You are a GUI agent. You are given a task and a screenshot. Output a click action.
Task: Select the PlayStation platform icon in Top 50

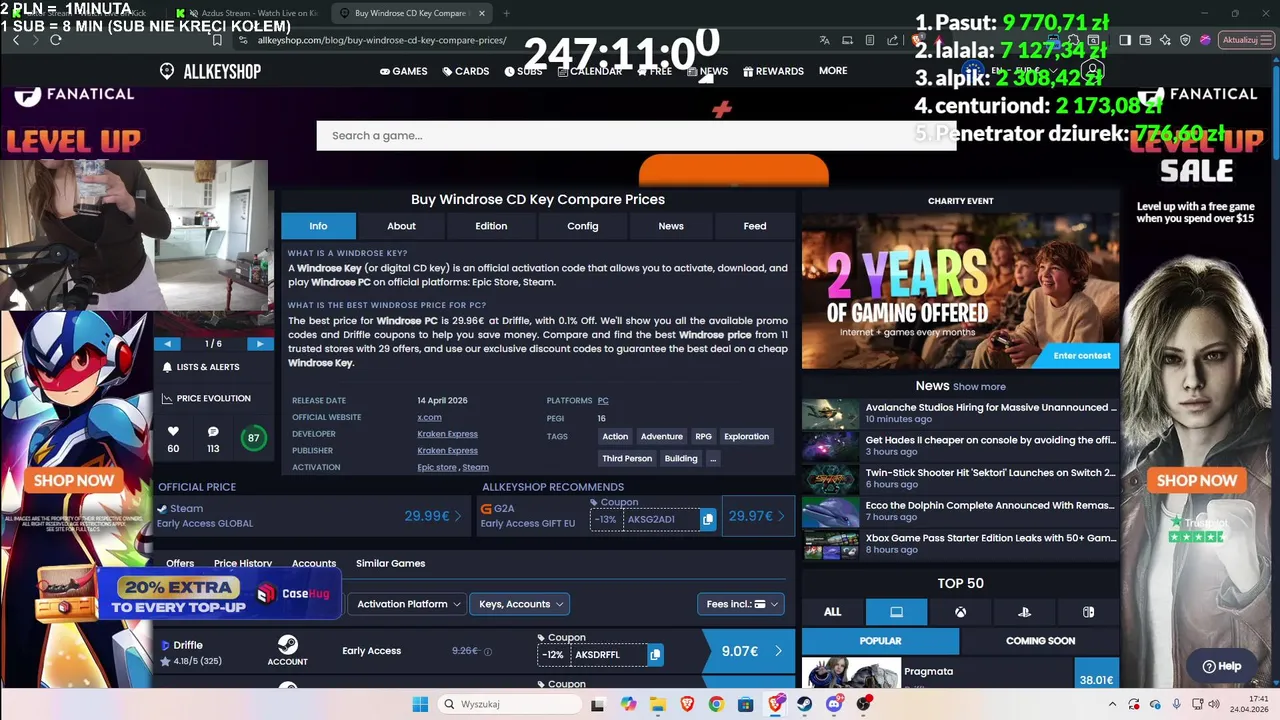[1024, 612]
